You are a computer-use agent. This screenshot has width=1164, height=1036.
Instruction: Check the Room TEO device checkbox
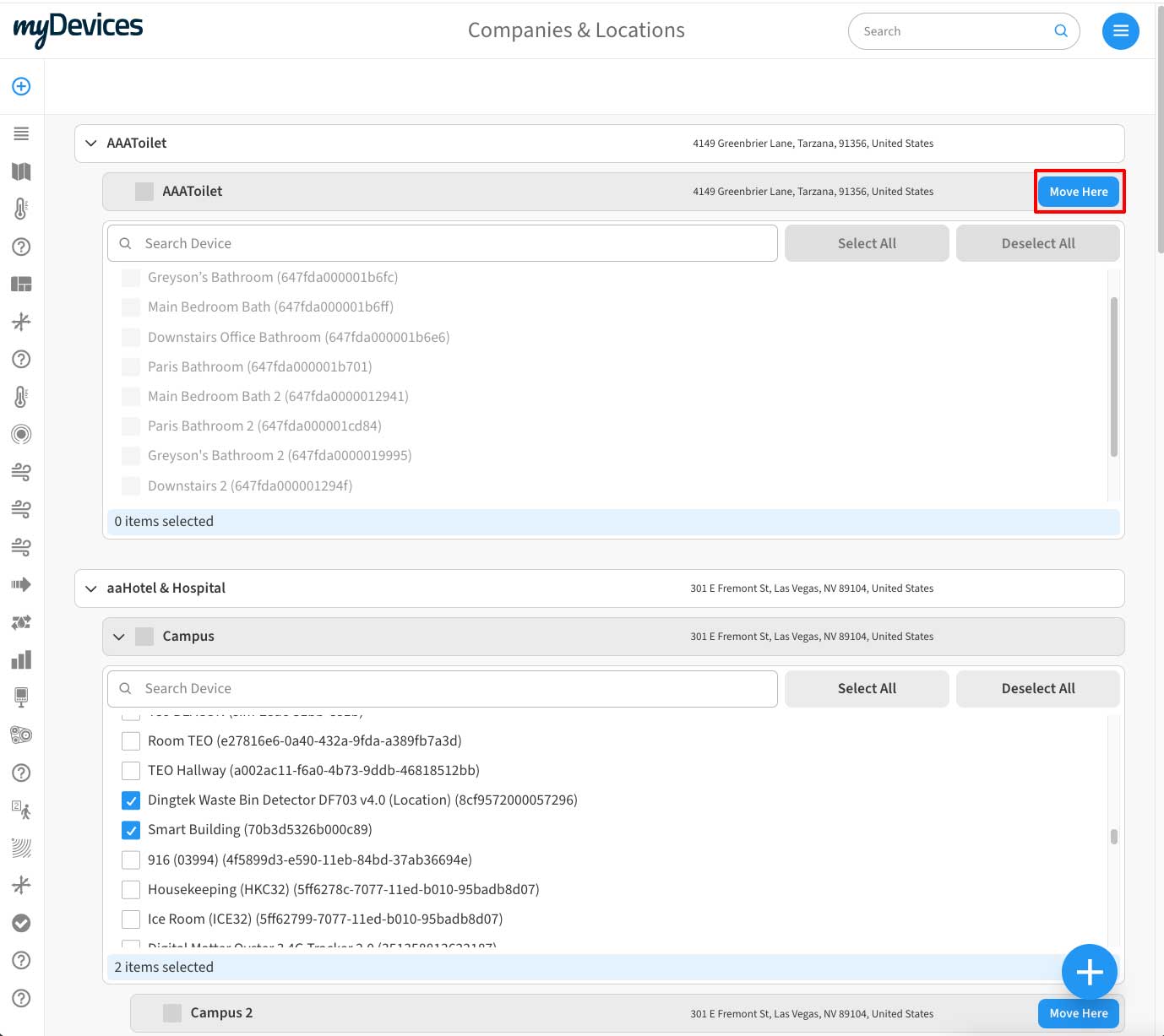[x=131, y=740]
